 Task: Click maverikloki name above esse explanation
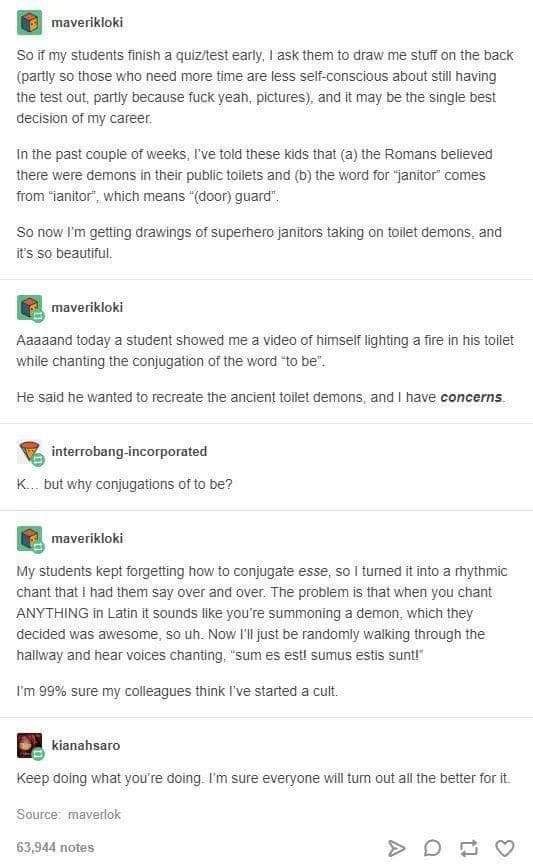coord(87,538)
